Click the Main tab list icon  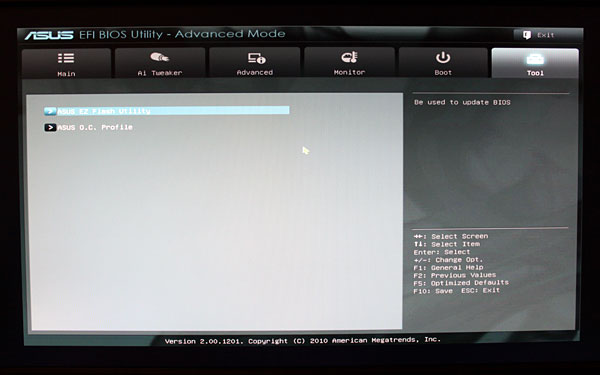click(x=66, y=58)
